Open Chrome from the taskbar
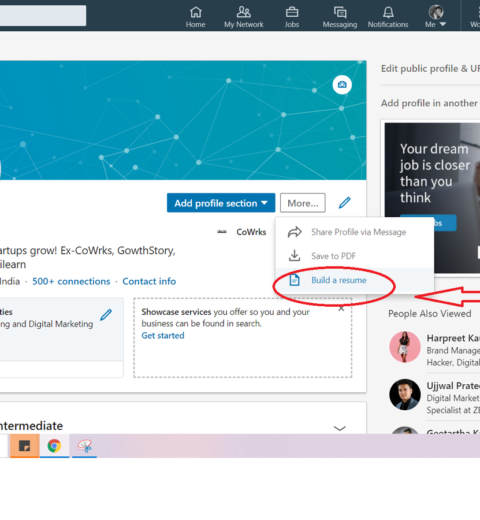This screenshot has height=520, width=480. (x=54, y=446)
